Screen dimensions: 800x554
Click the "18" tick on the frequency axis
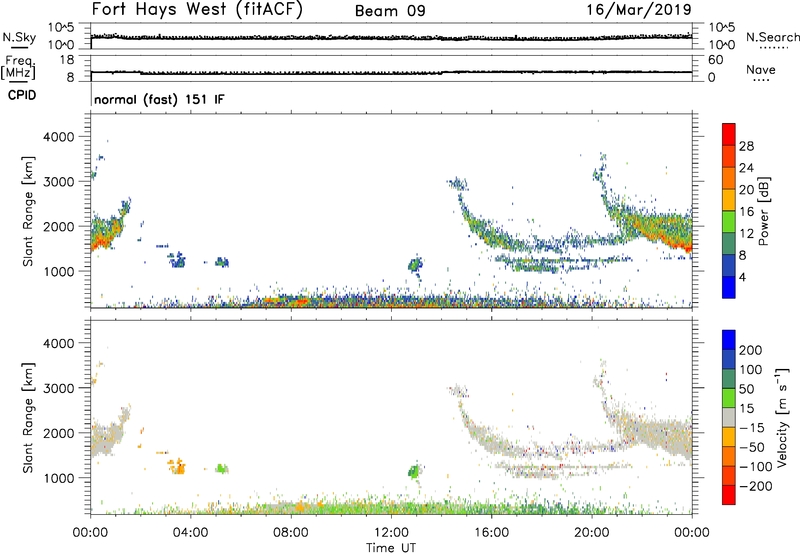[67, 60]
